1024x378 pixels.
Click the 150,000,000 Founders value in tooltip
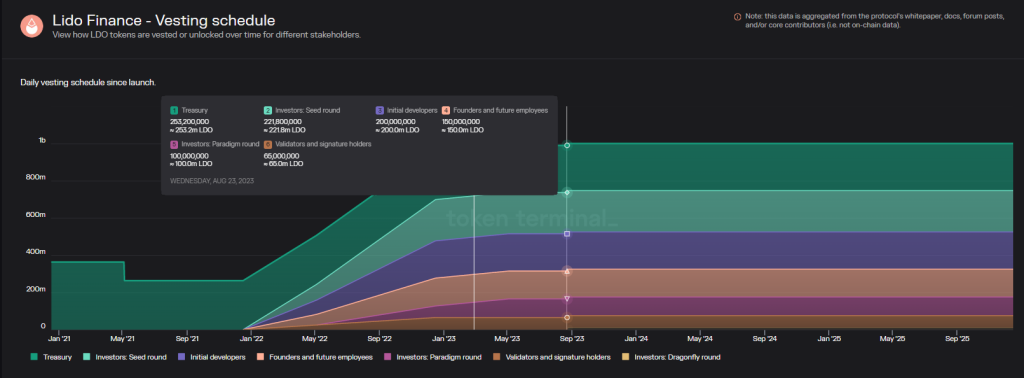click(461, 121)
